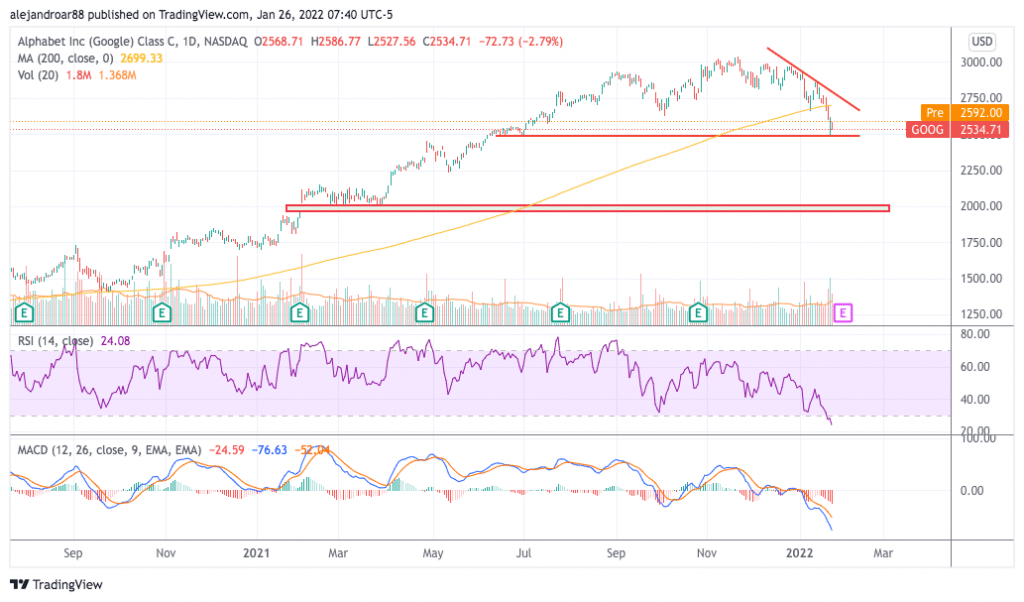Click the purple upcoming earnings E marker

click(x=843, y=313)
